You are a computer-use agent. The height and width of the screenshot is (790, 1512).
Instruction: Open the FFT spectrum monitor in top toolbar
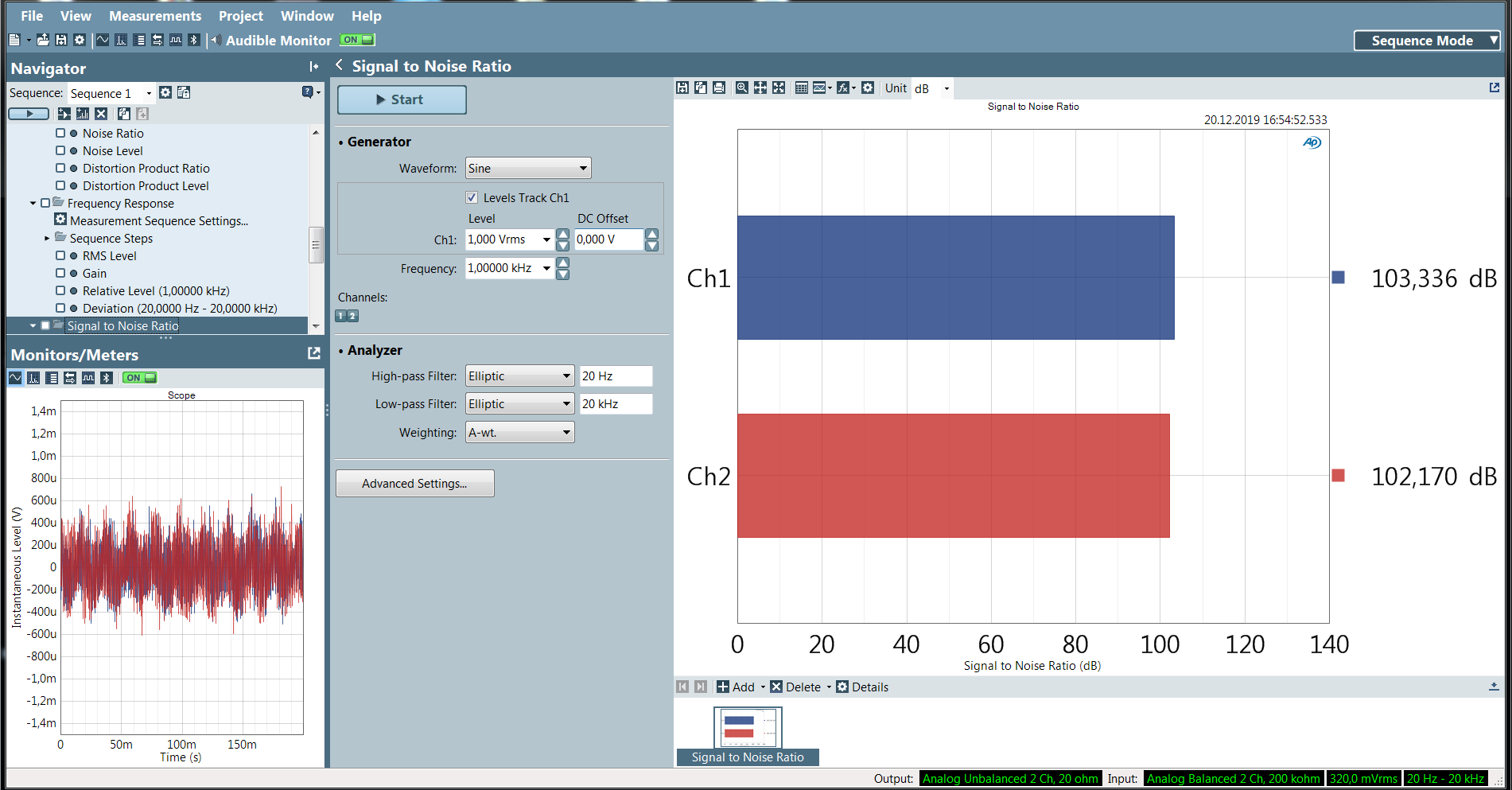tap(121, 40)
